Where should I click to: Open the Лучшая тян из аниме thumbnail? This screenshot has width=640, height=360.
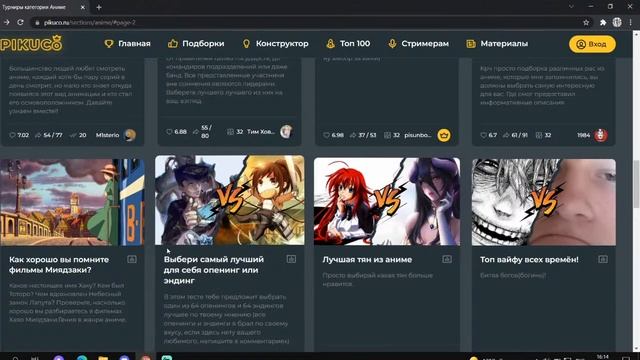387,202
